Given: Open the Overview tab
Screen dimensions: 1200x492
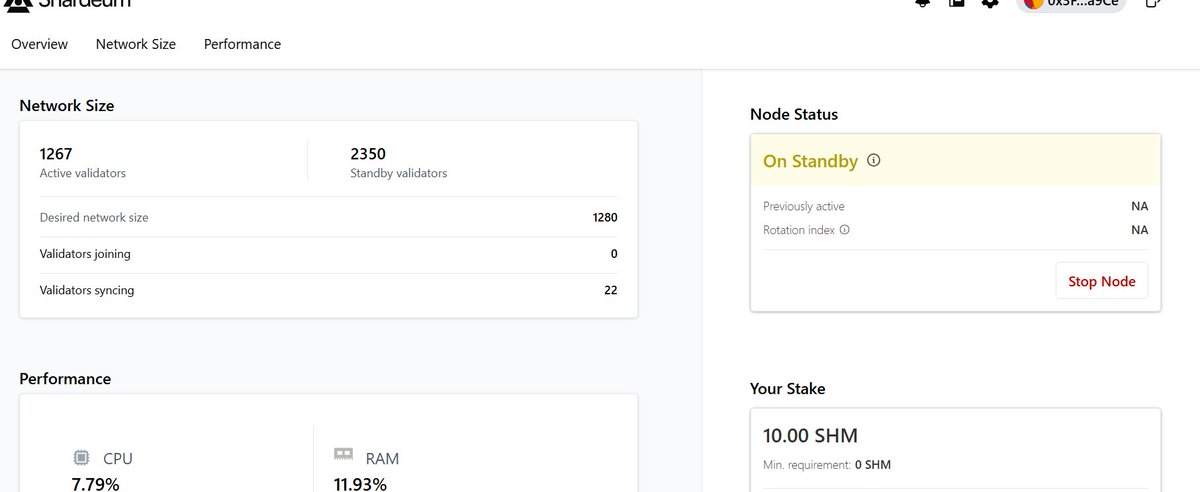Looking at the screenshot, I should [40, 44].
